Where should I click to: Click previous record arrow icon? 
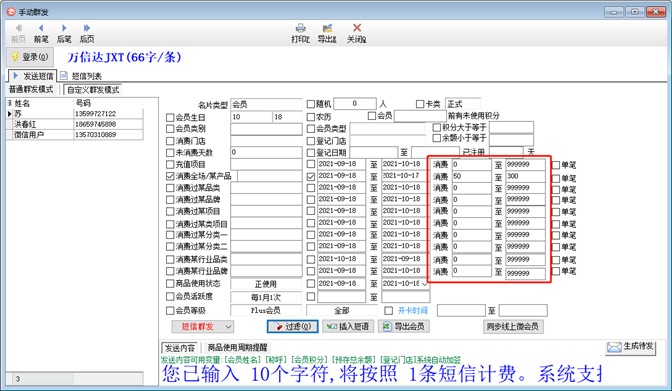[x=41, y=28]
